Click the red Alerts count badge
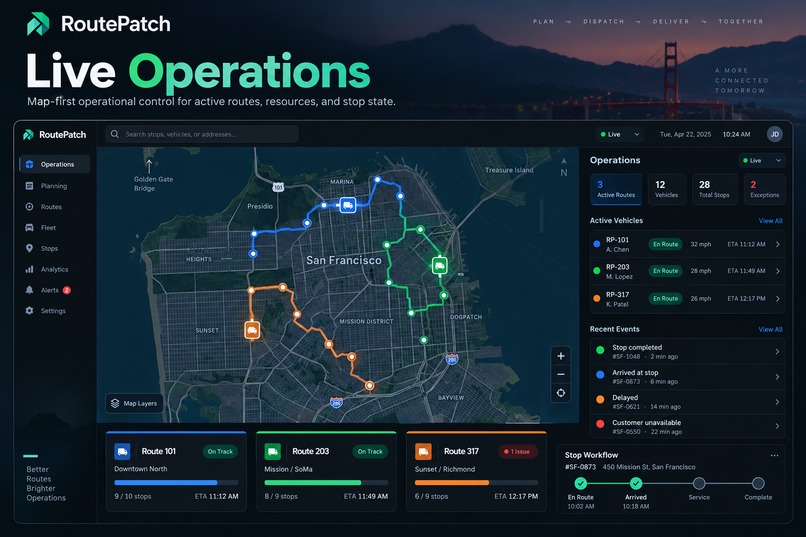This screenshot has width=806, height=537. click(x=66, y=290)
